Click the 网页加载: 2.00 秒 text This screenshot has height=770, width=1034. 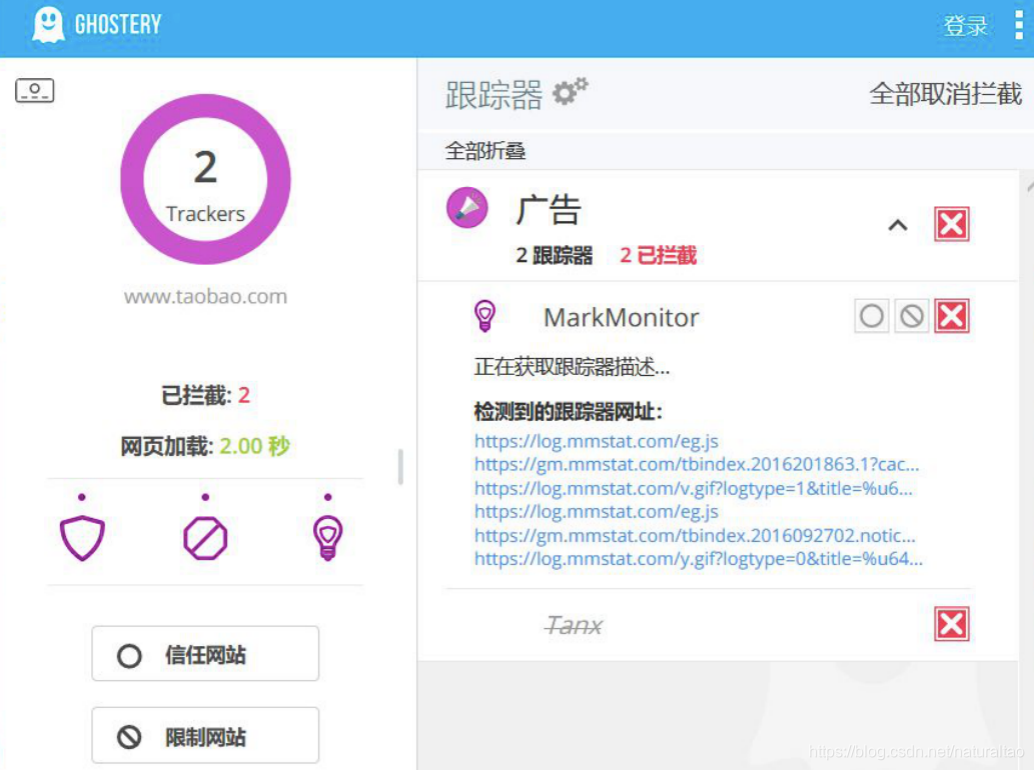205,446
